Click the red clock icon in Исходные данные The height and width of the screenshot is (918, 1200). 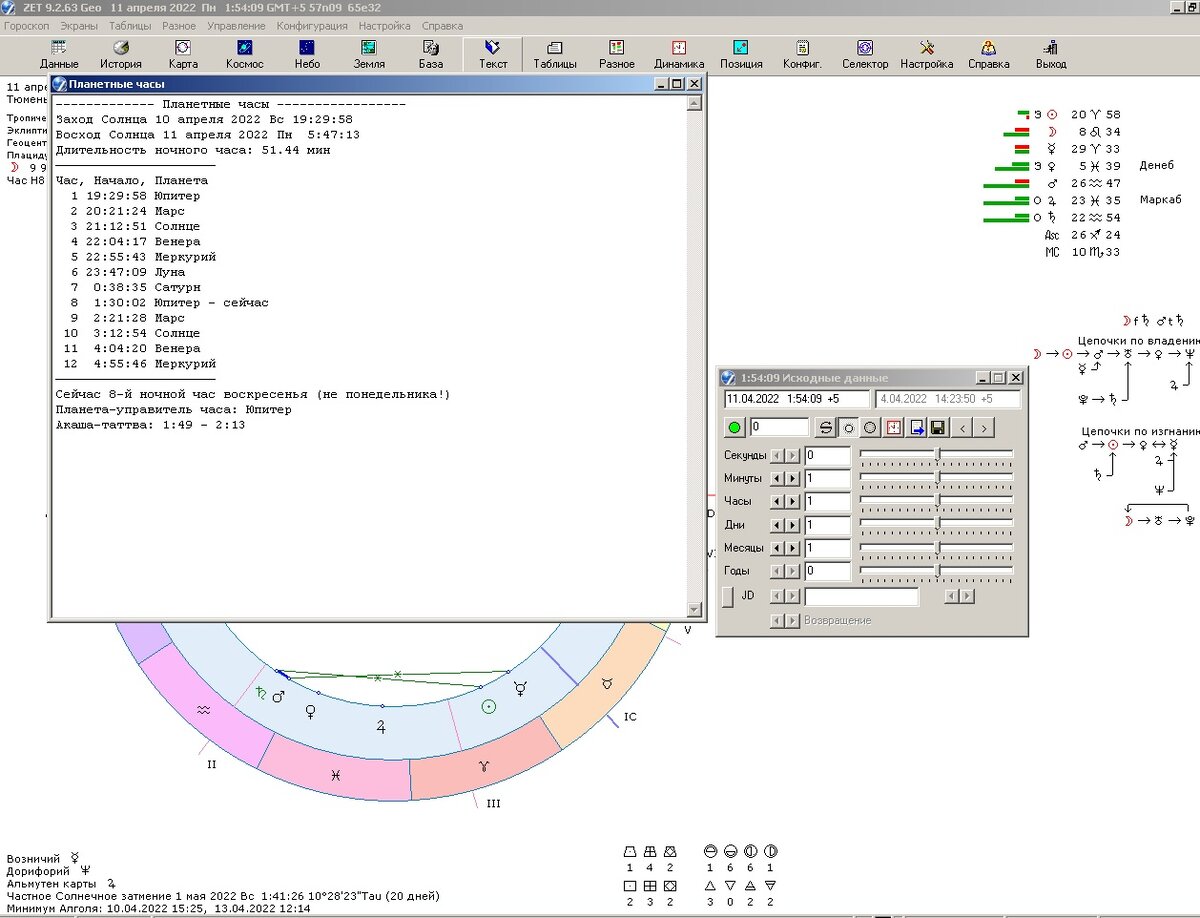click(894, 428)
